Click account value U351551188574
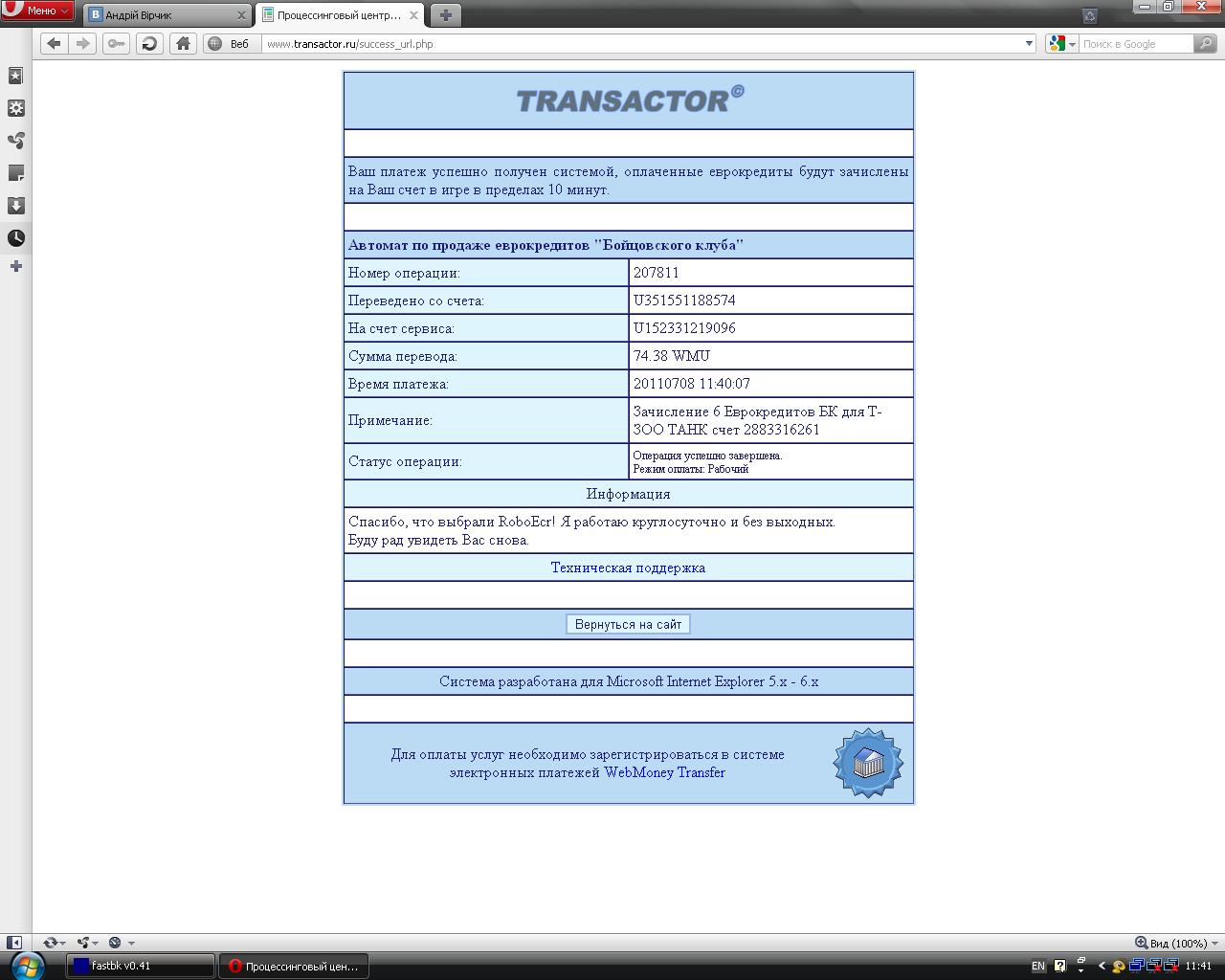 pyautogui.click(x=684, y=301)
